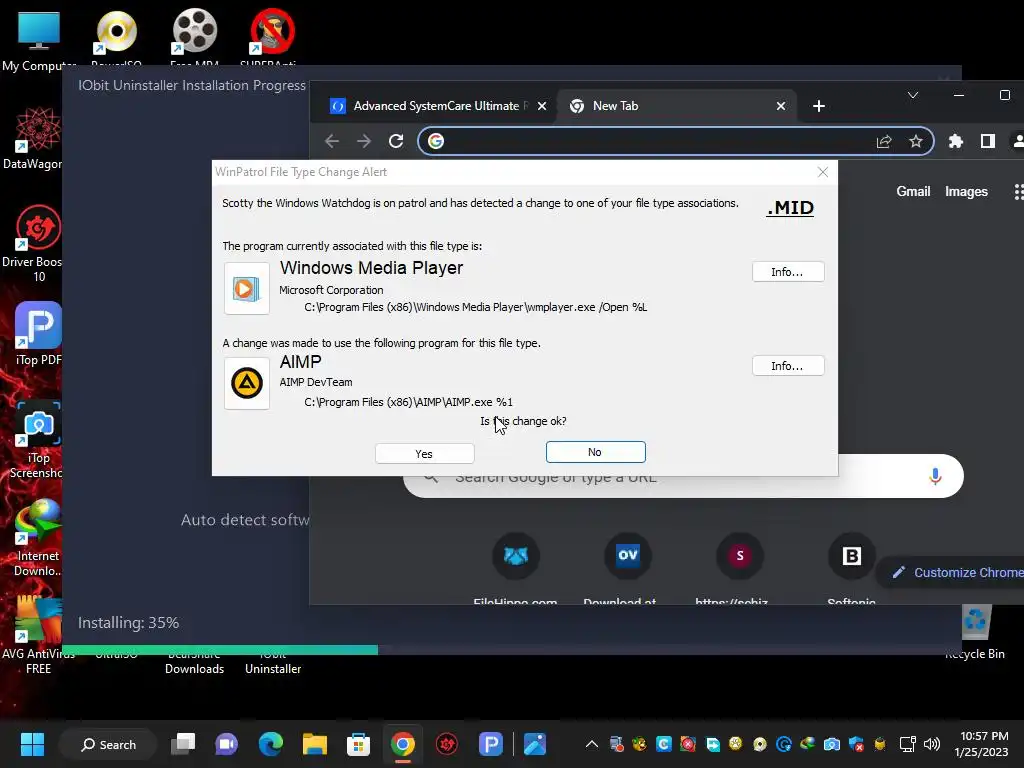The width and height of the screenshot is (1024, 768).
Task: Open Driver Booster from taskbar
Action: coord(447,744)
